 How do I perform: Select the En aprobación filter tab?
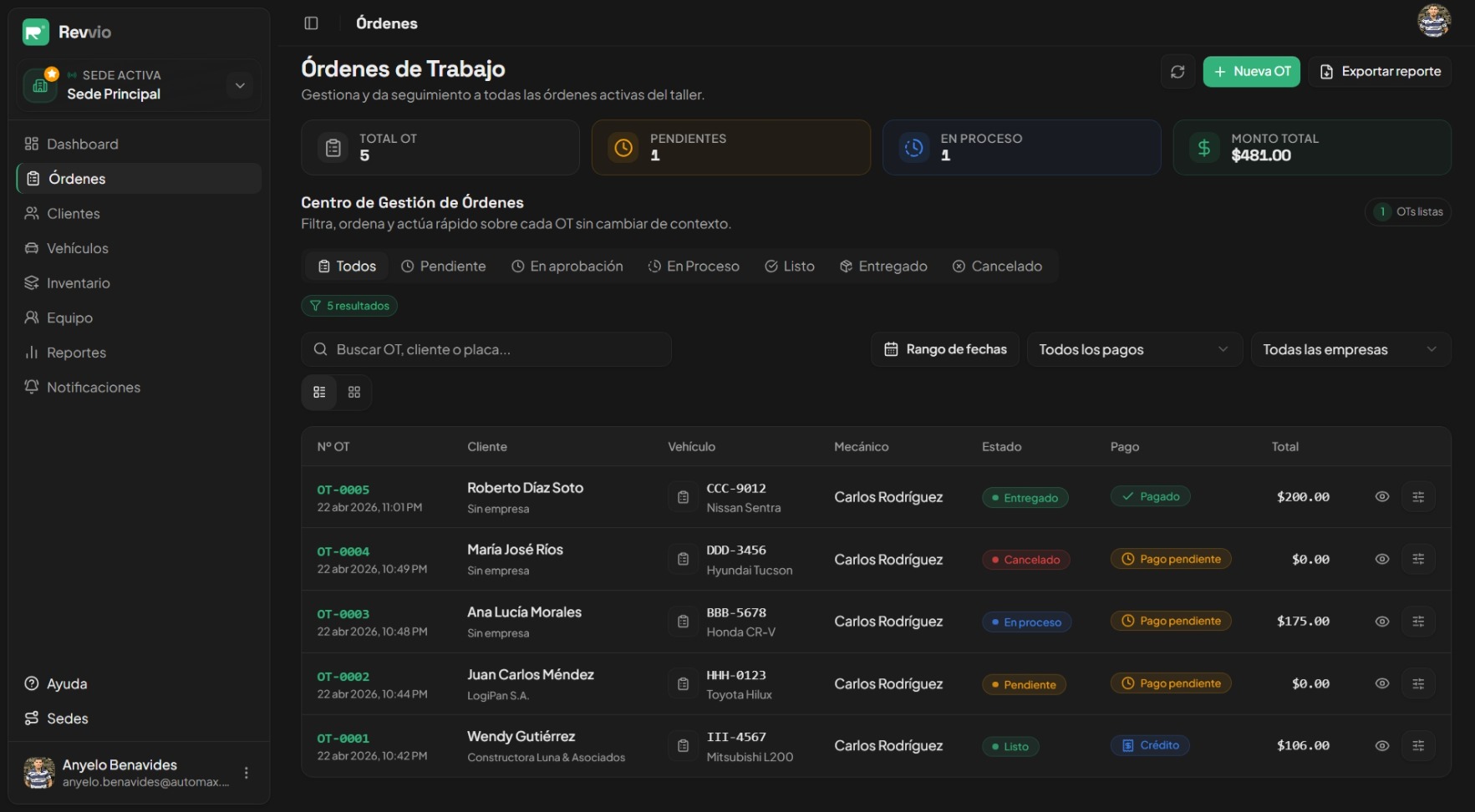click(x=567, y=266)
